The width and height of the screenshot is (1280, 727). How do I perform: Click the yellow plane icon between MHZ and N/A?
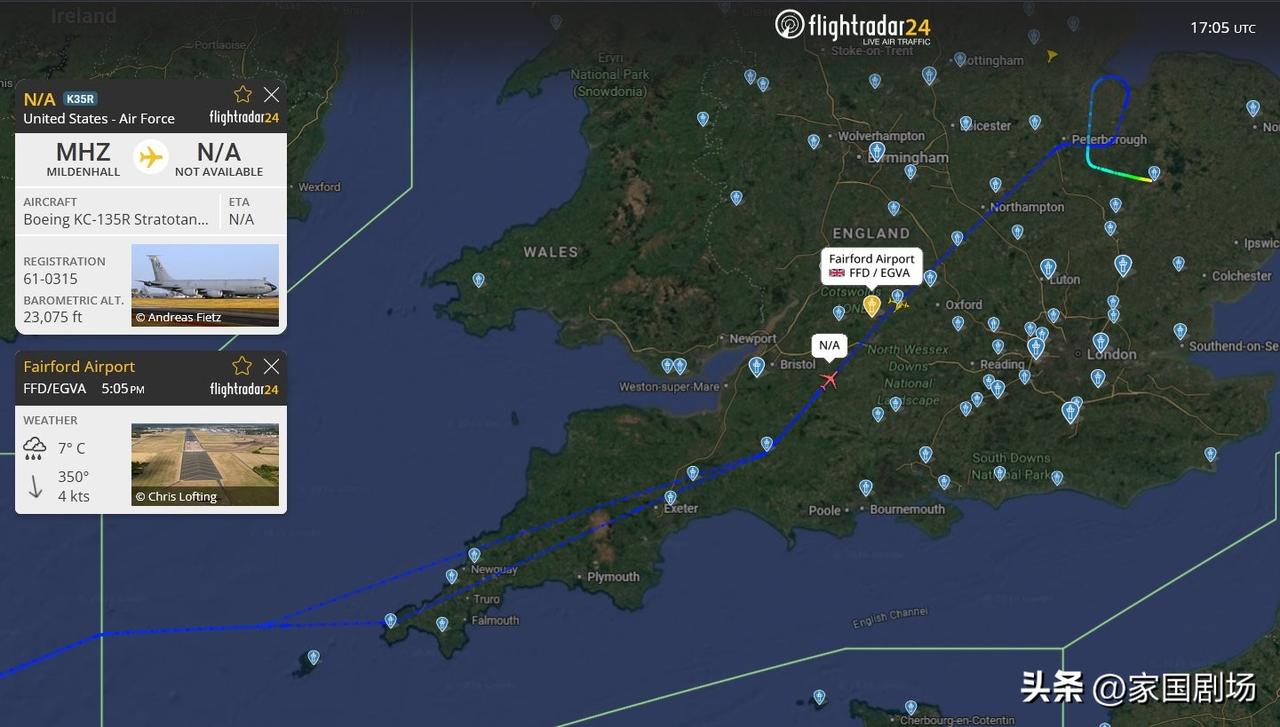[x=151, y=157]
